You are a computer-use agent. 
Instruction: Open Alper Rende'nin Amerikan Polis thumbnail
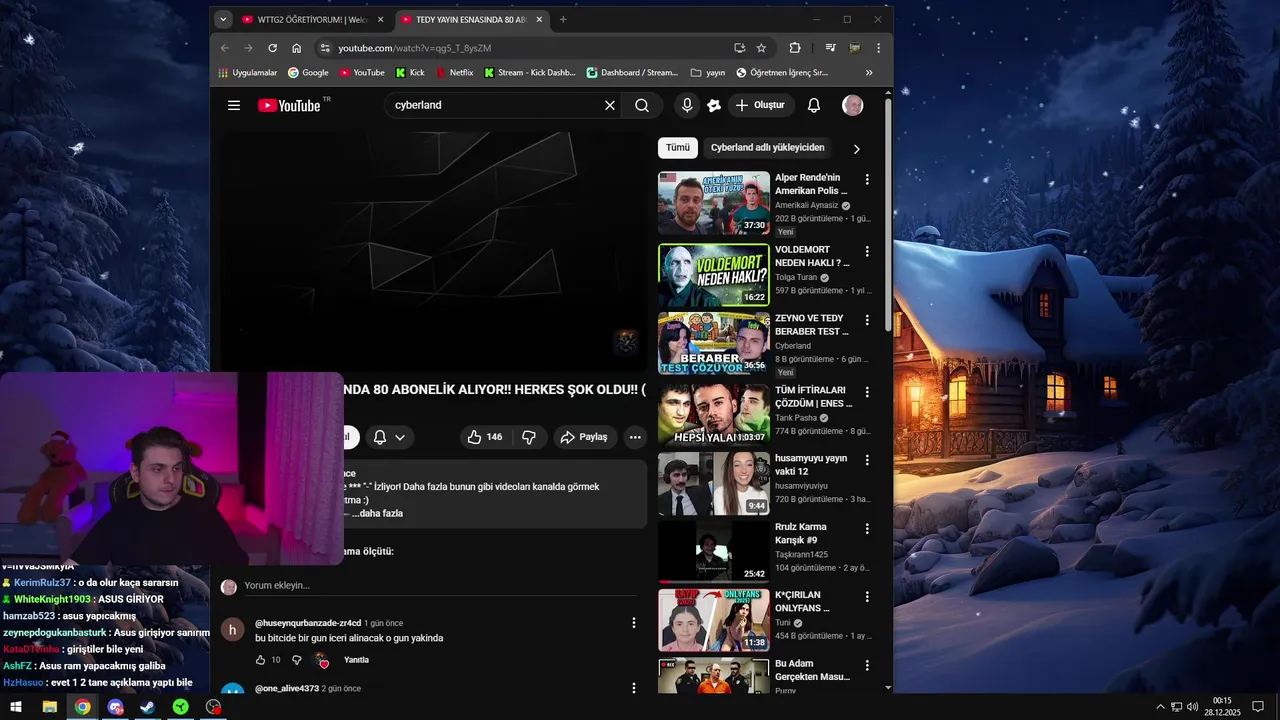[x=714, y=203]
